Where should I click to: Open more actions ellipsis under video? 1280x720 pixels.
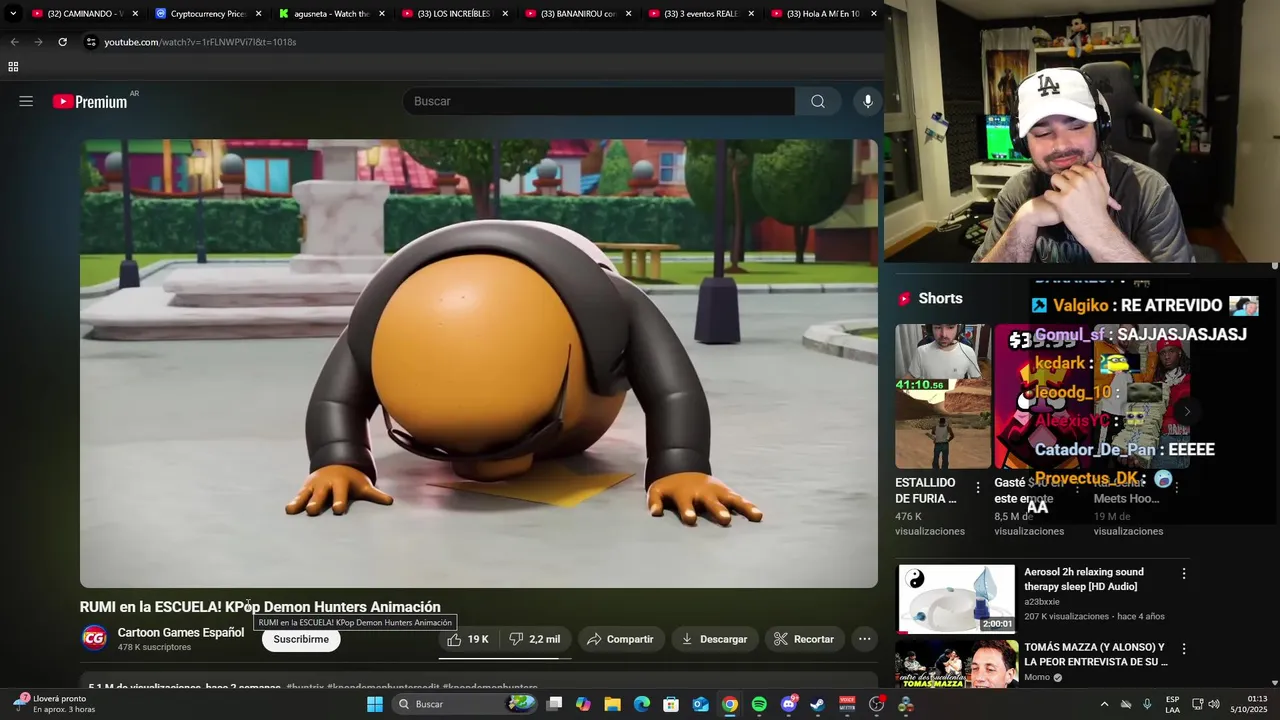pyautogui.click(x=865, y=639)
